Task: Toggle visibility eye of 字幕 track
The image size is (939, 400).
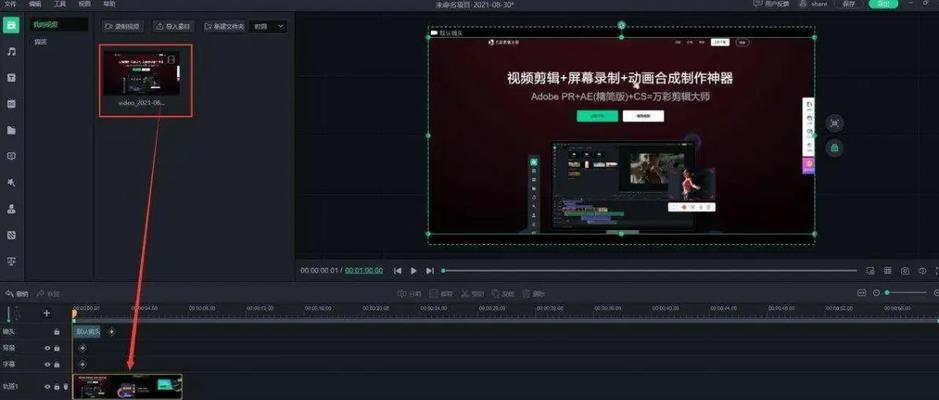Action: (x=47, y=364)
